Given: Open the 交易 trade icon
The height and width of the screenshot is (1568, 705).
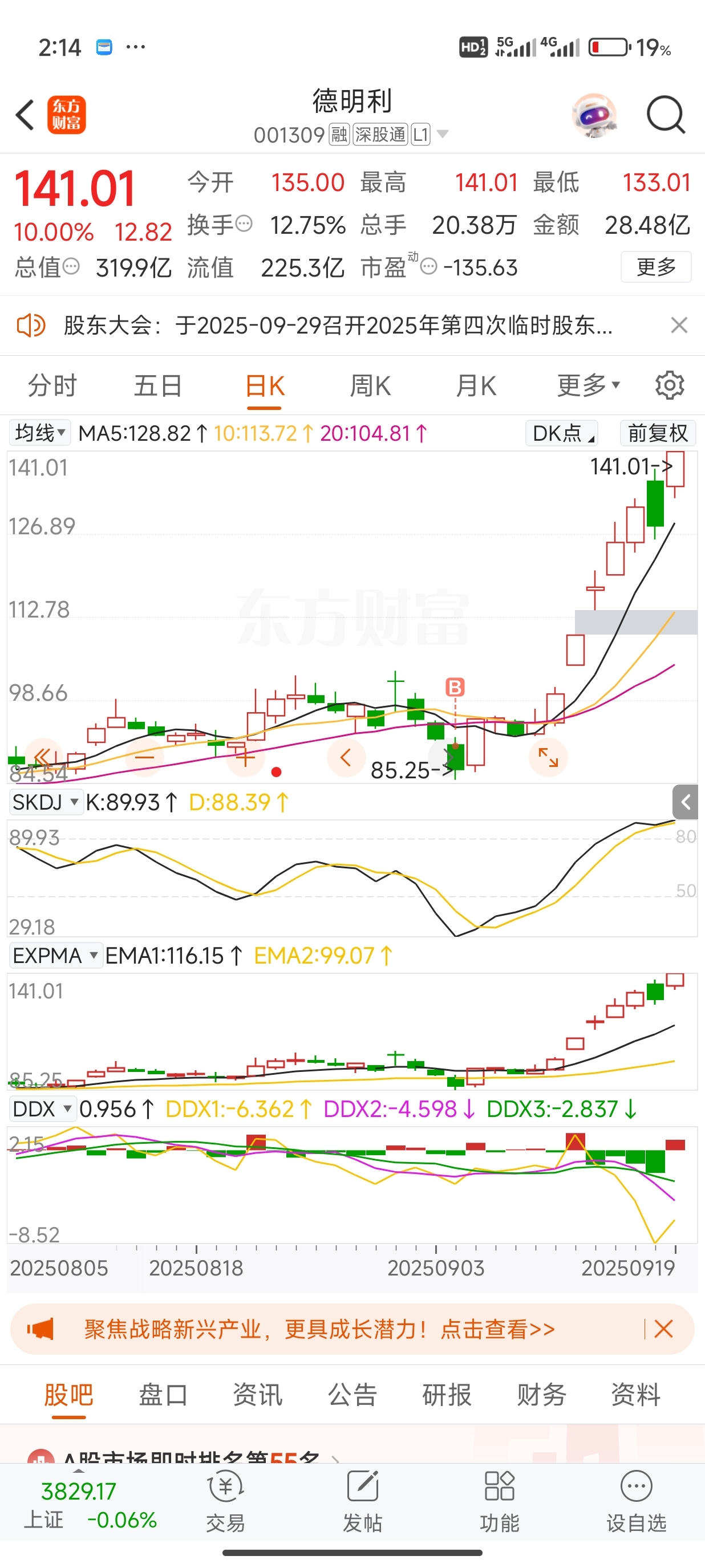Looking at the screenshot, I should [225, 1501].
